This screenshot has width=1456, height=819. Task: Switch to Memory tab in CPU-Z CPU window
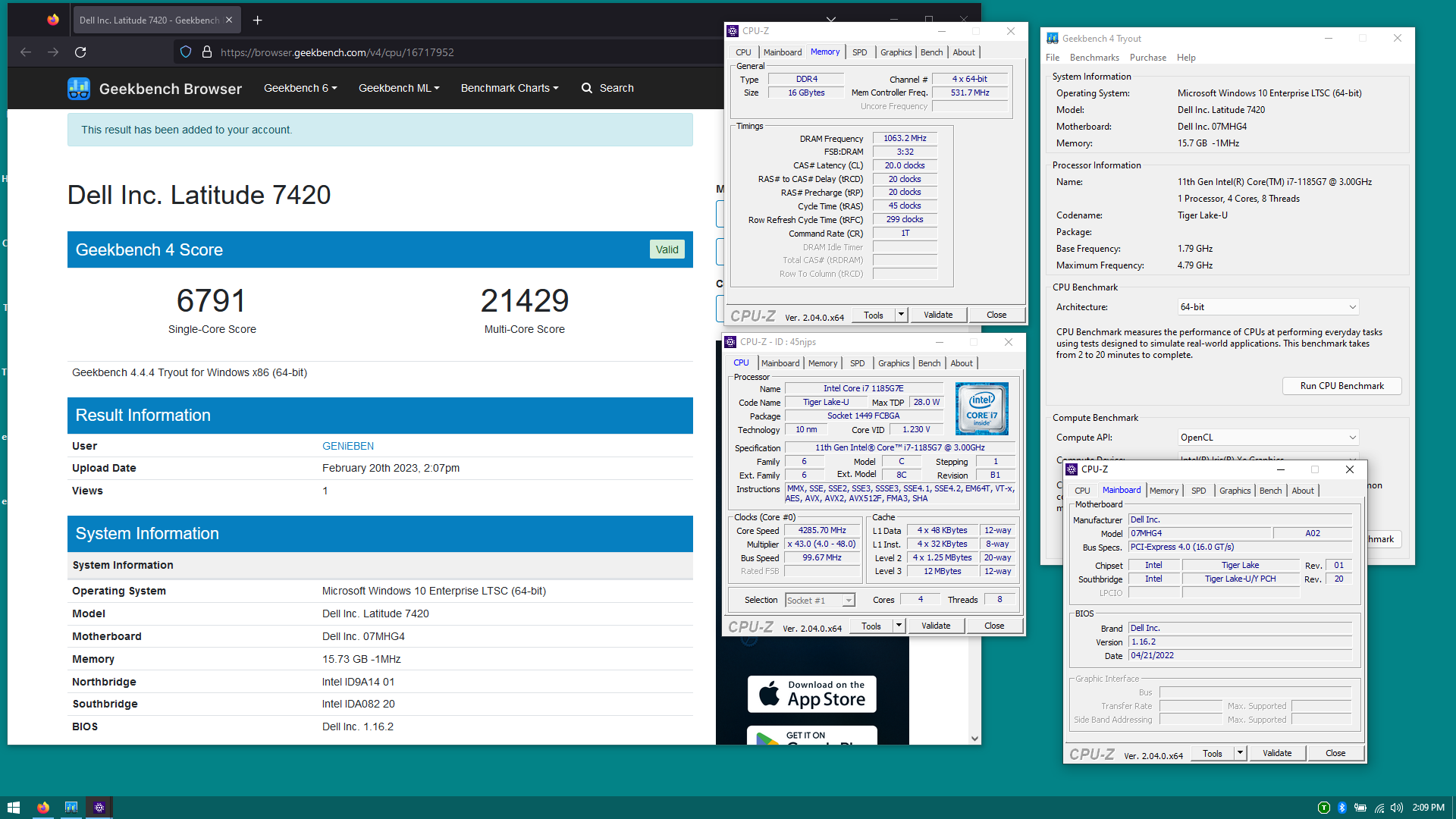click(822, 363)
